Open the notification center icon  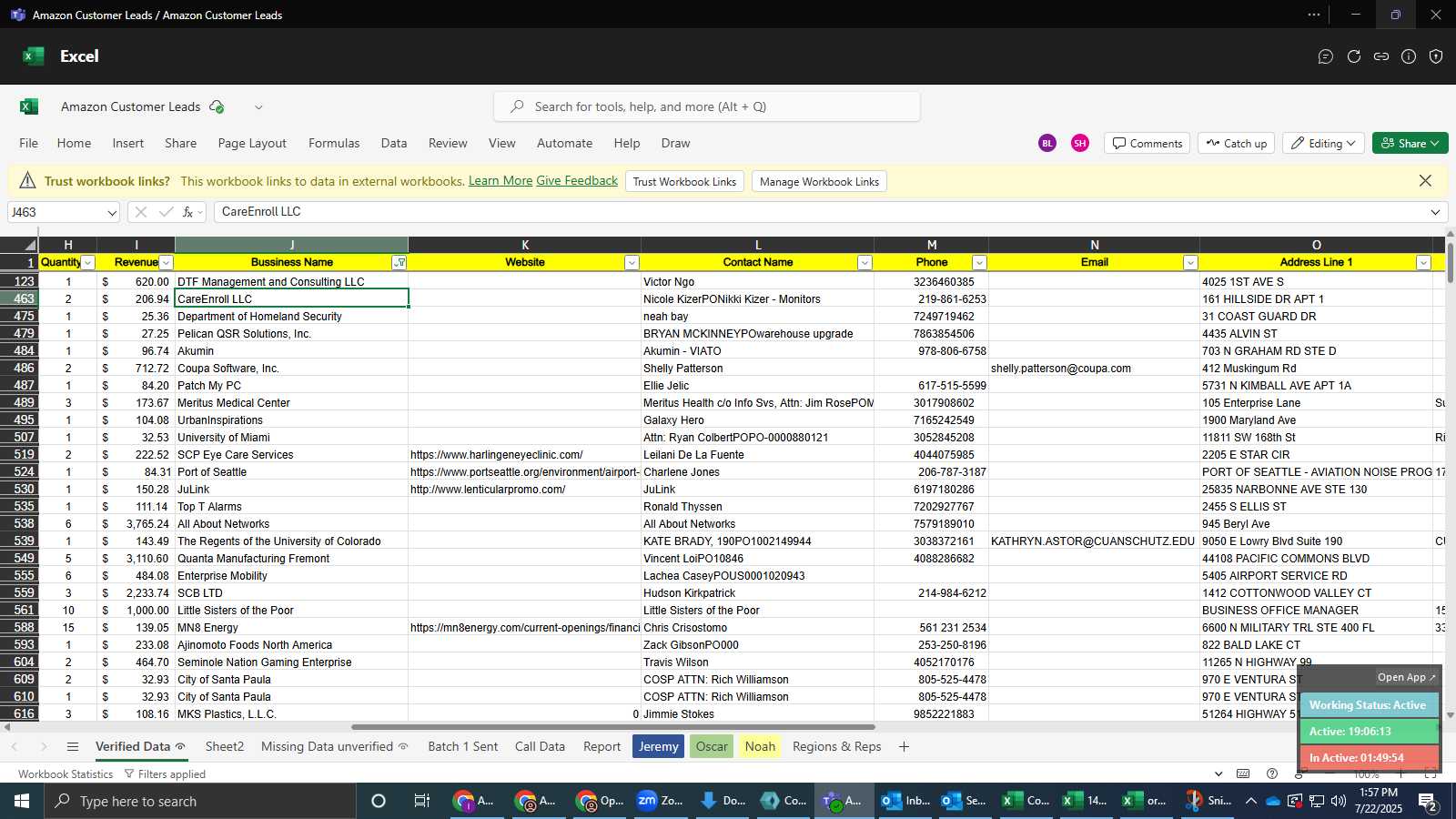coord(1428,802)
